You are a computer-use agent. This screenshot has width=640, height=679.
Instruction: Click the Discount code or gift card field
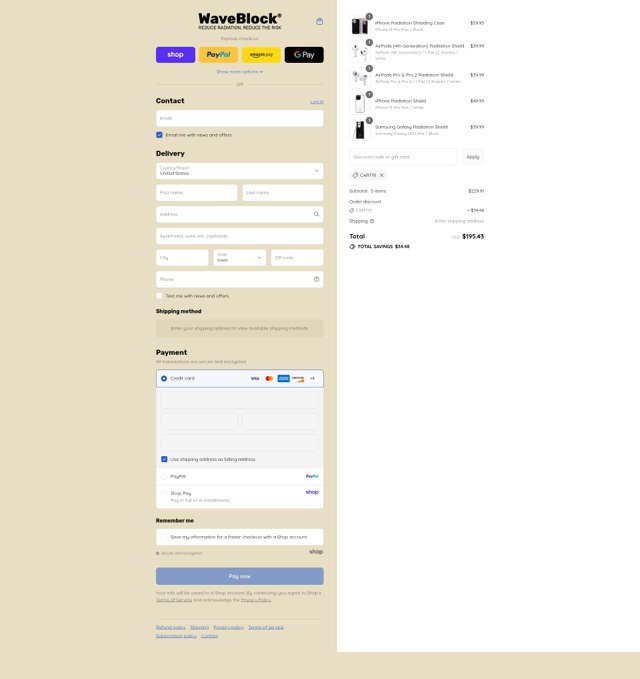[x=403, y=157]
